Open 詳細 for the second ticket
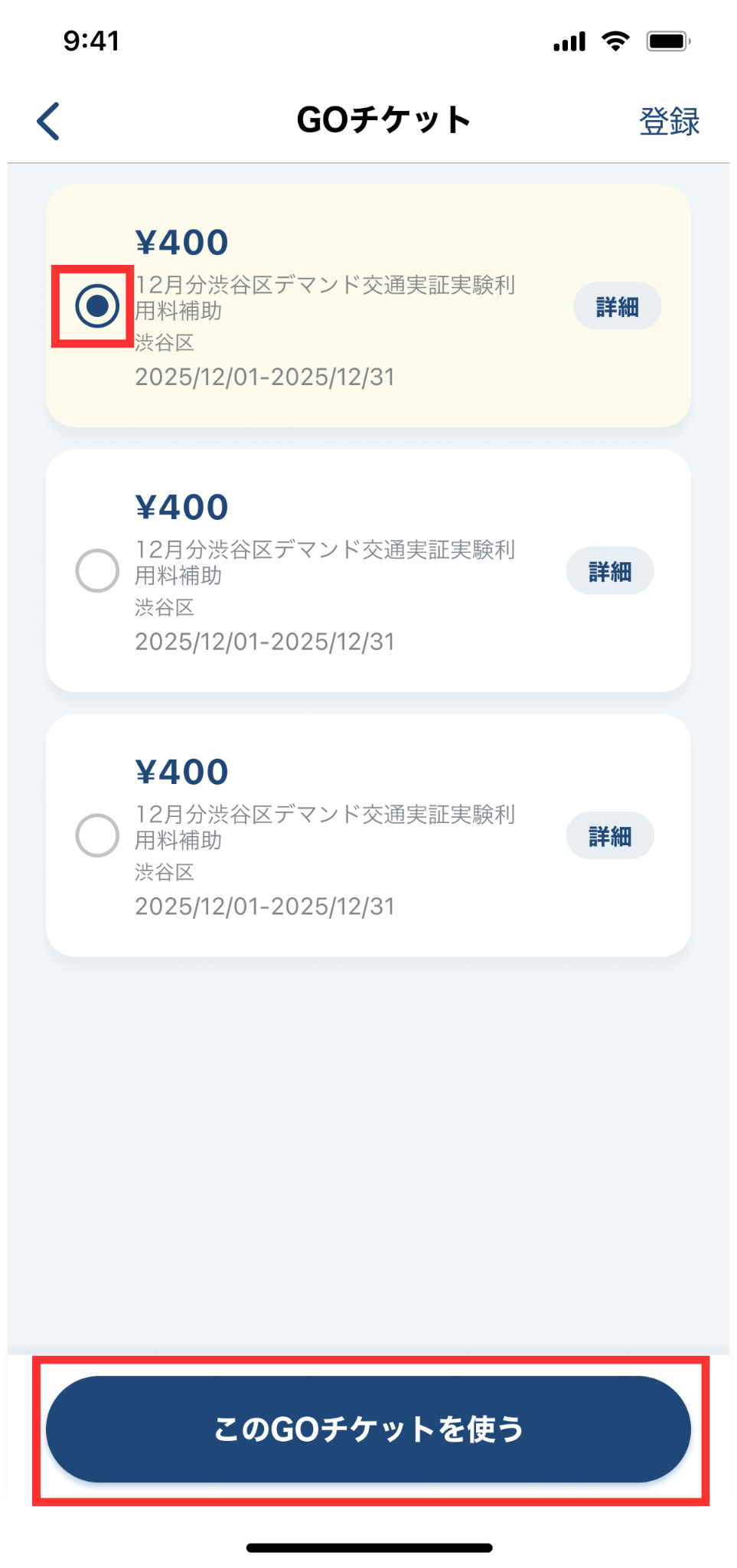The height and width of the screenshot is (1568, 737). pos(610,571)
